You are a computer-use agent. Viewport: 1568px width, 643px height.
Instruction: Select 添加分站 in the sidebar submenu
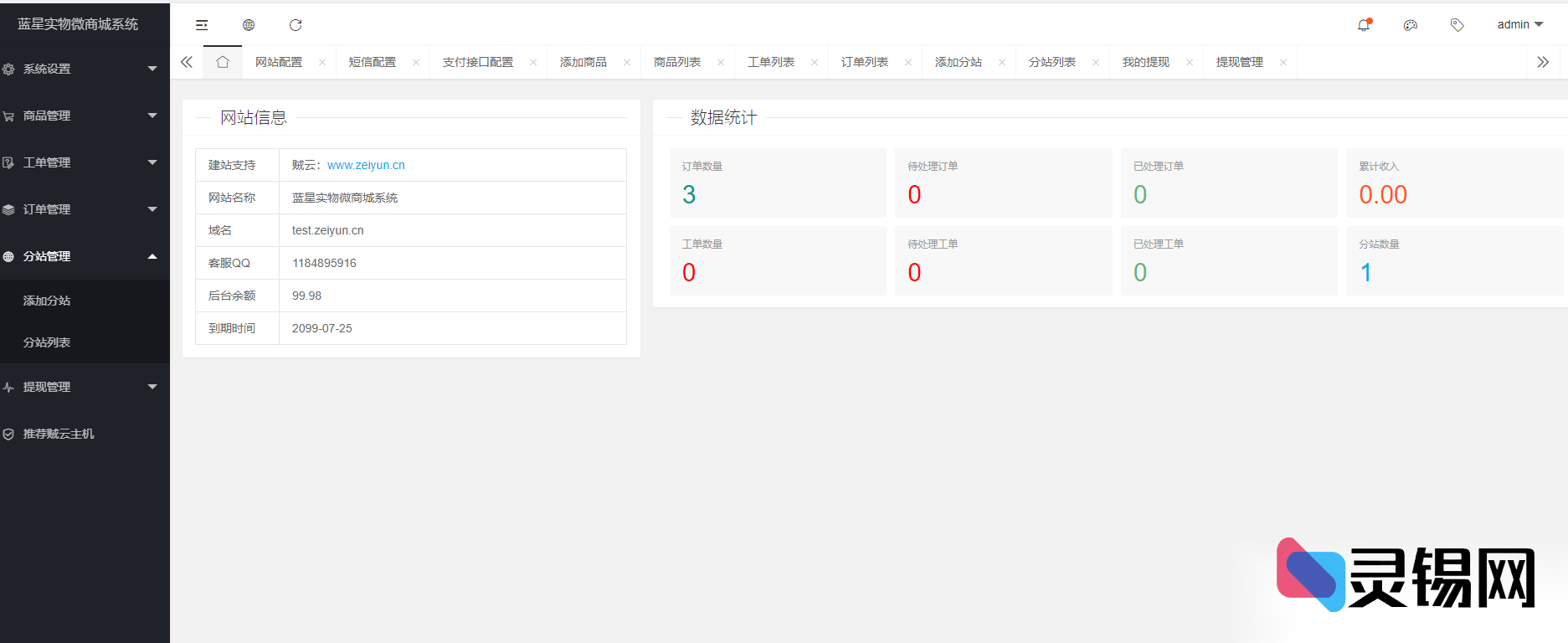coord(47,301)
